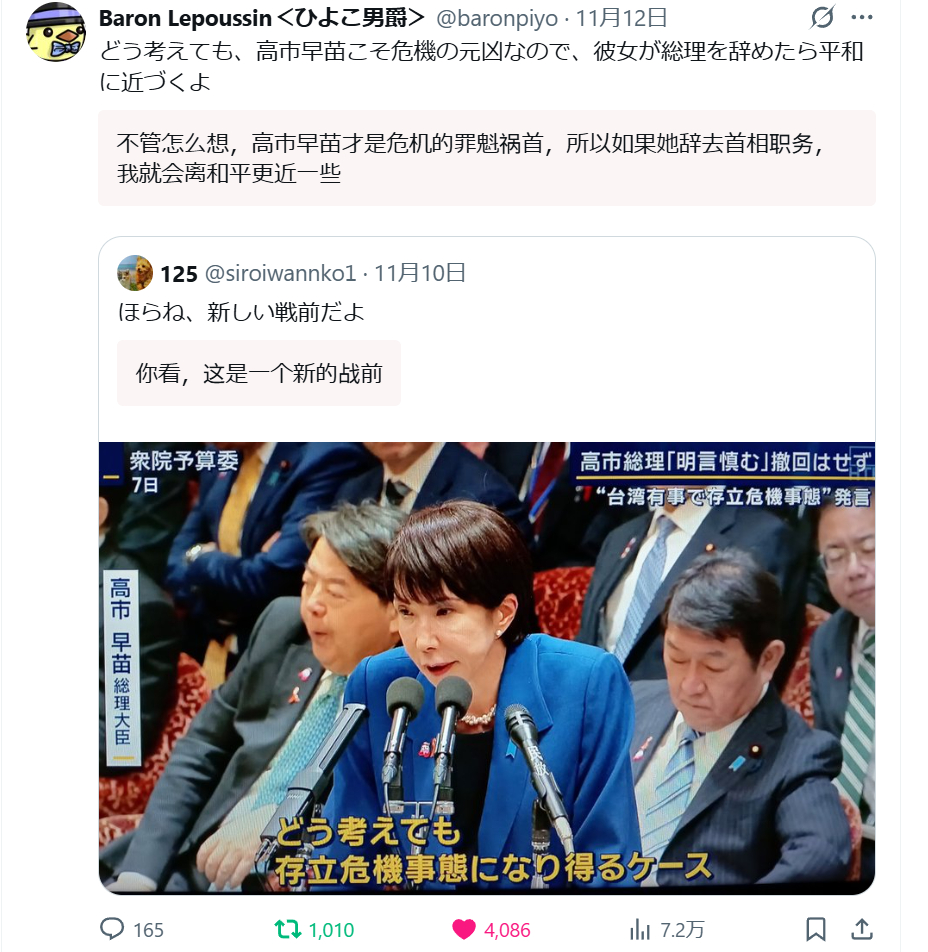Click the 125 user dog avatar
928x952 pixels.
[135, 273]
